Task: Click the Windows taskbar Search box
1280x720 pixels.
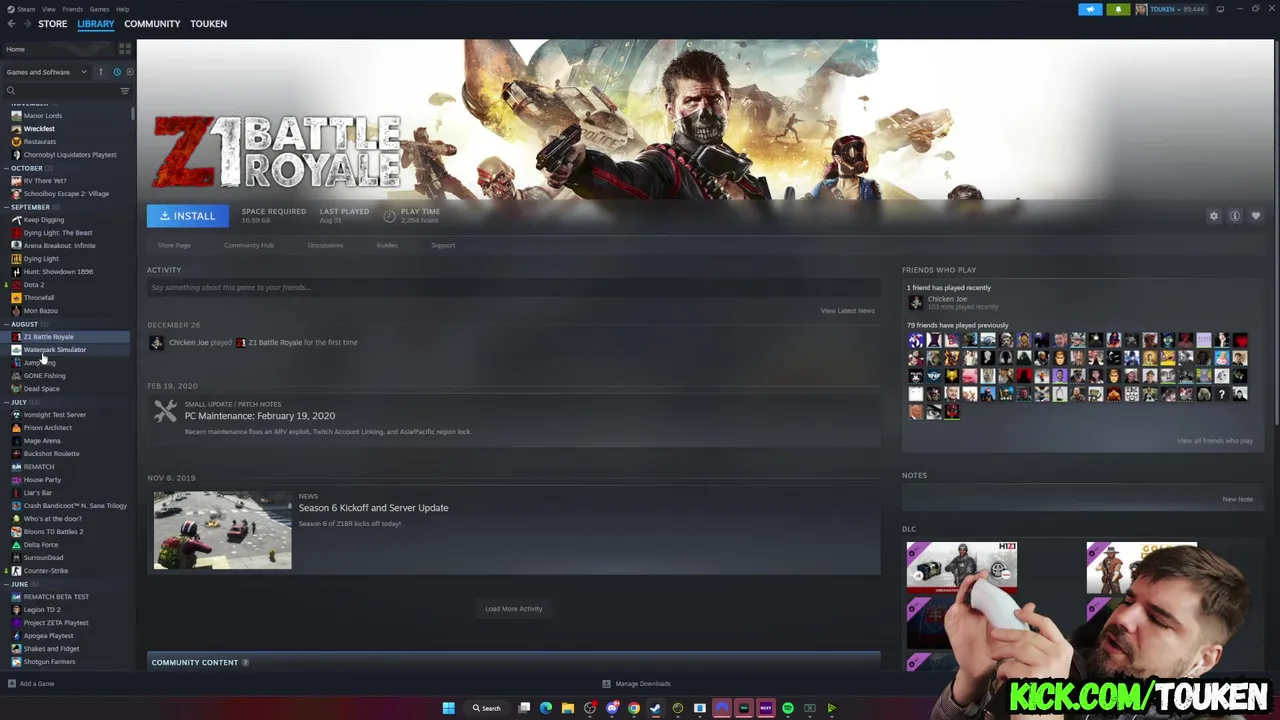Action: pyautogui.click(x=487, y=708)
